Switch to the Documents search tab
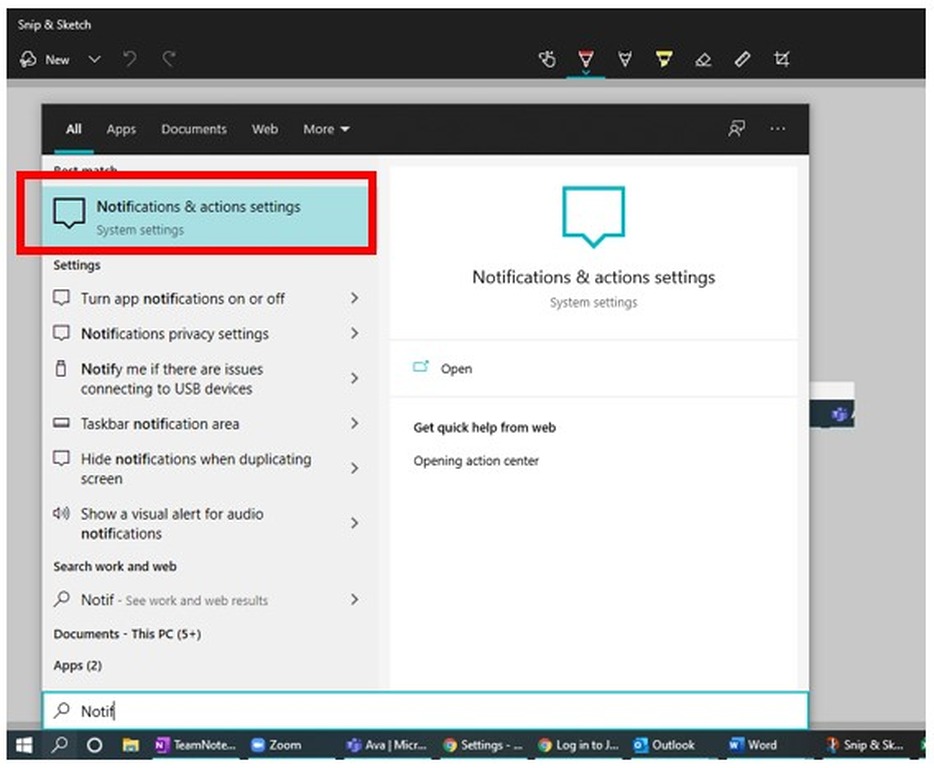The height and width of the screenshot is (768, 934). click(x=194, y=129)
